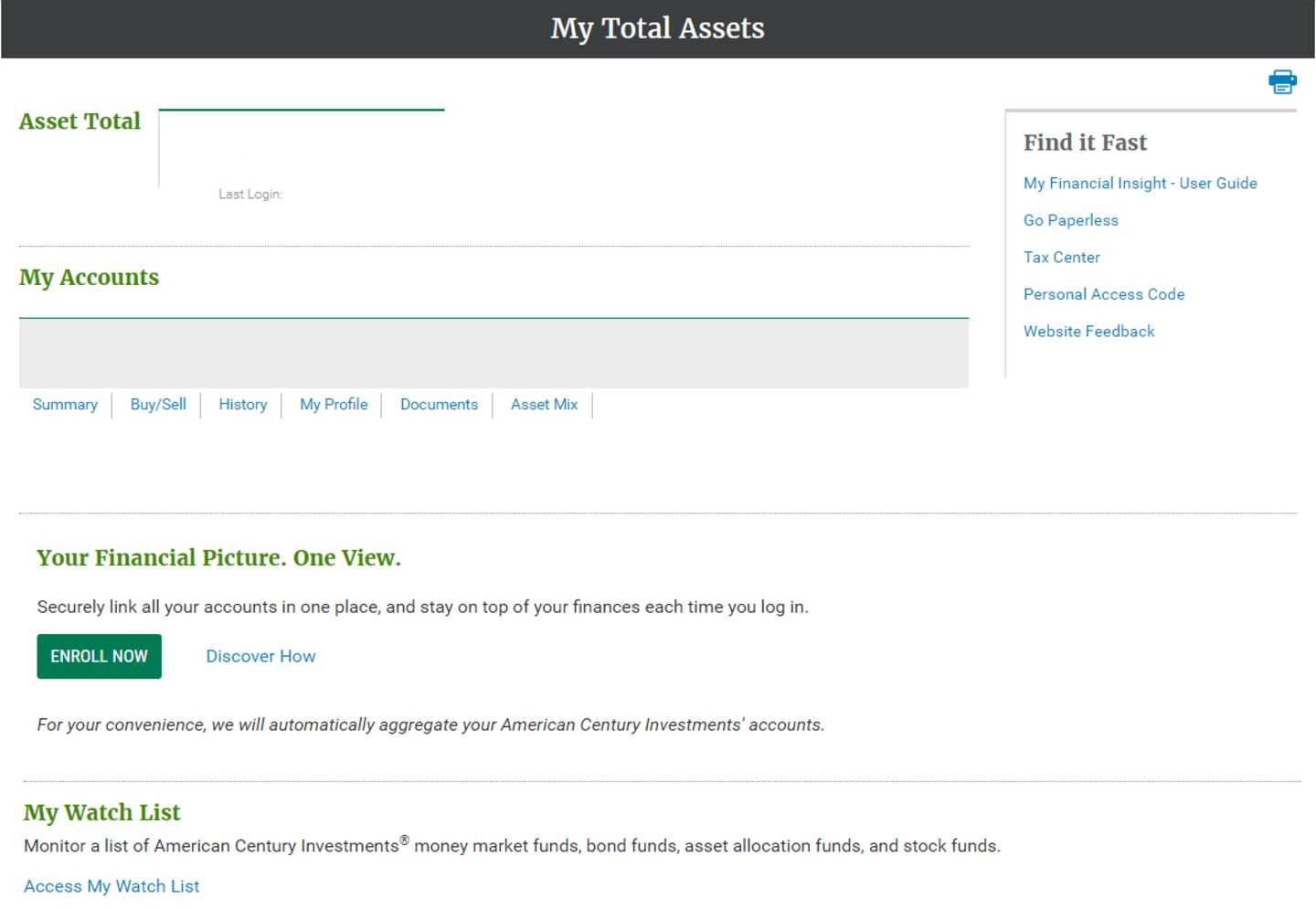The height and width of the screenshot is (909, 1316).
Task: Click the My Total Assets header bar
Action: point(657,28)
